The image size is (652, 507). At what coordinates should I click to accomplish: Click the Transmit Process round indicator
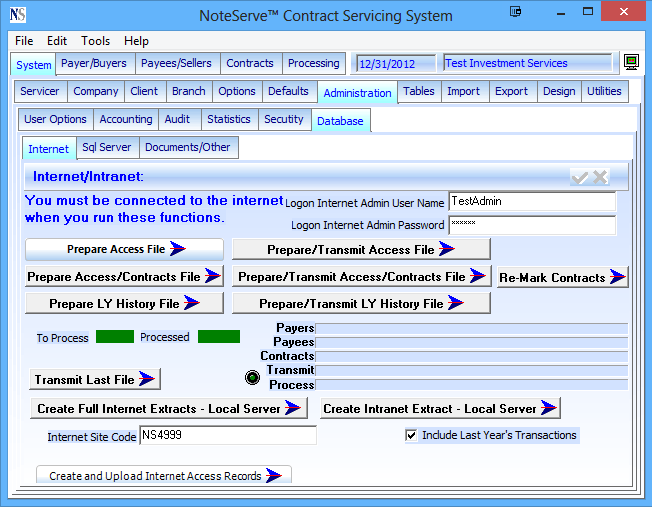click(253, 377)
